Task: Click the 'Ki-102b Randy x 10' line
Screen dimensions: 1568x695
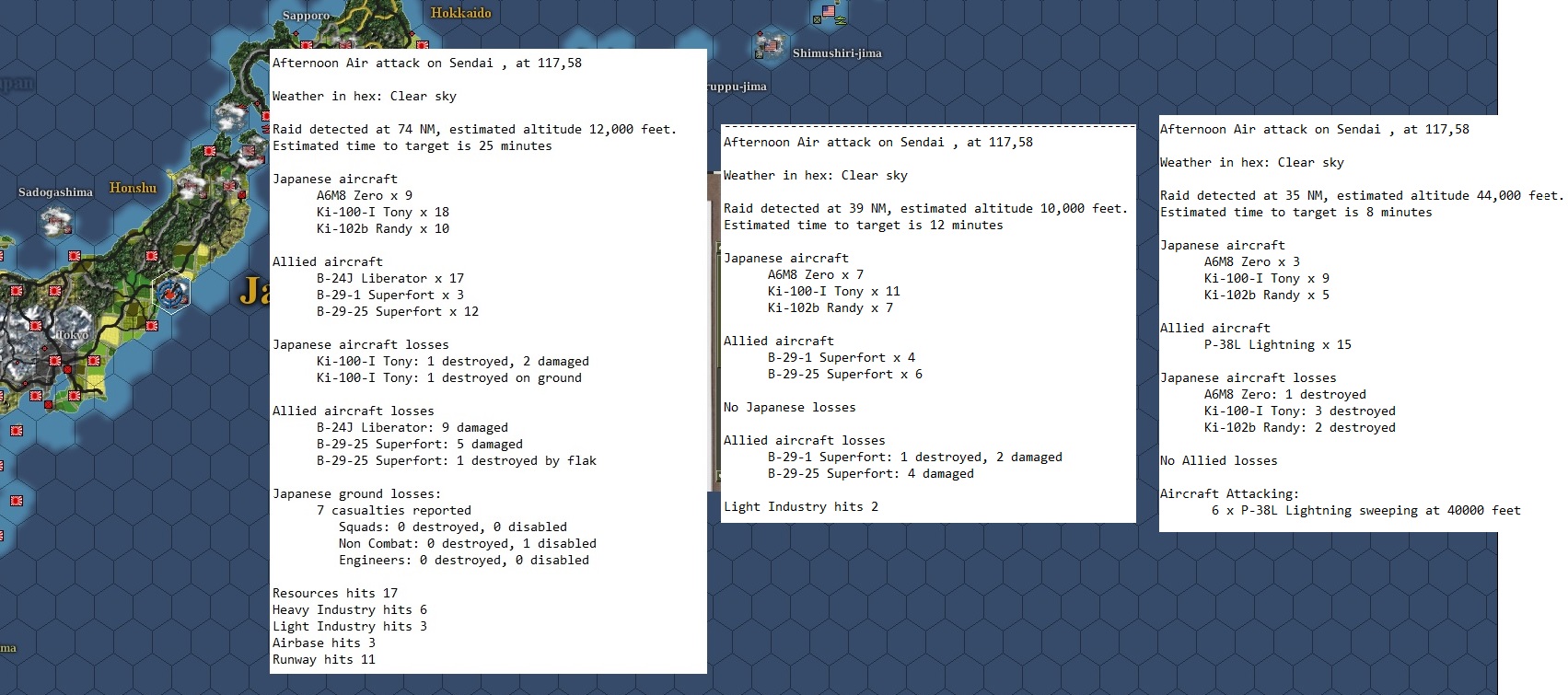Action: (x=383, y=229)
